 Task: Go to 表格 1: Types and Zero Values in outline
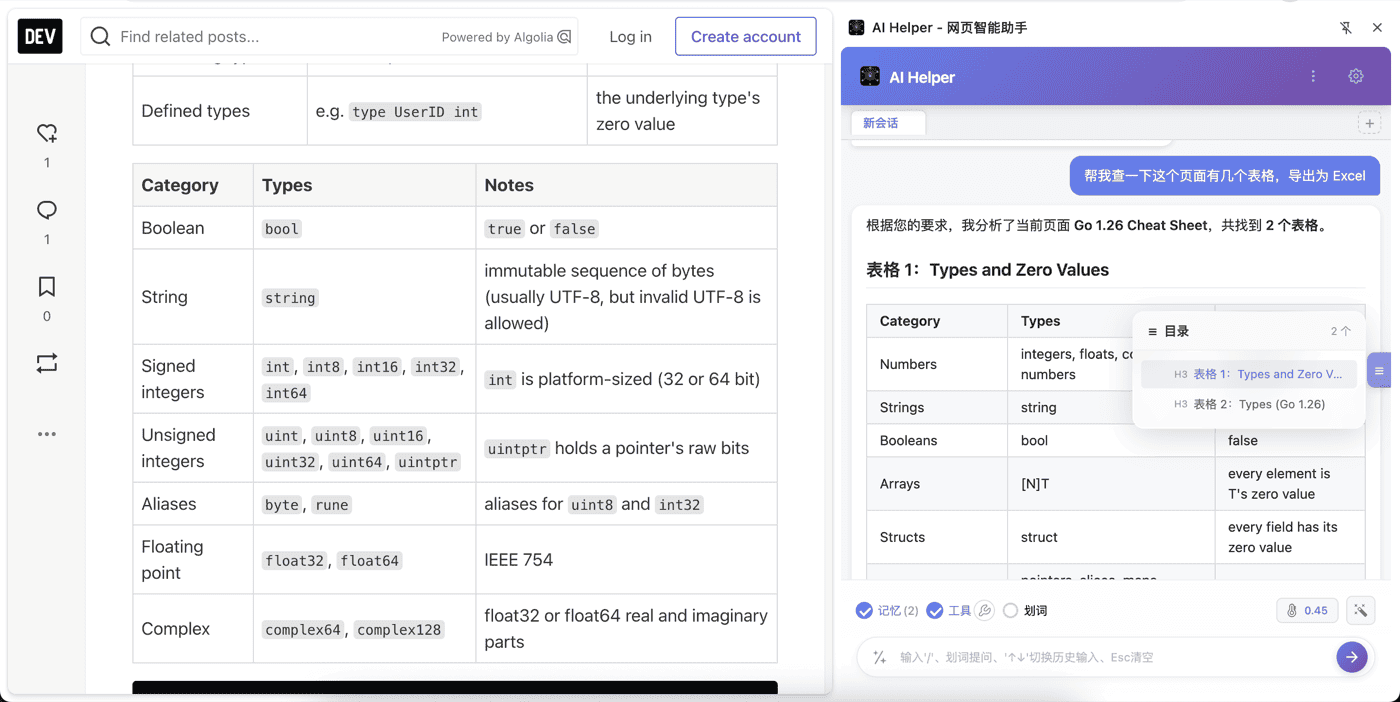pyautogui.click(x=1249, y=374)
